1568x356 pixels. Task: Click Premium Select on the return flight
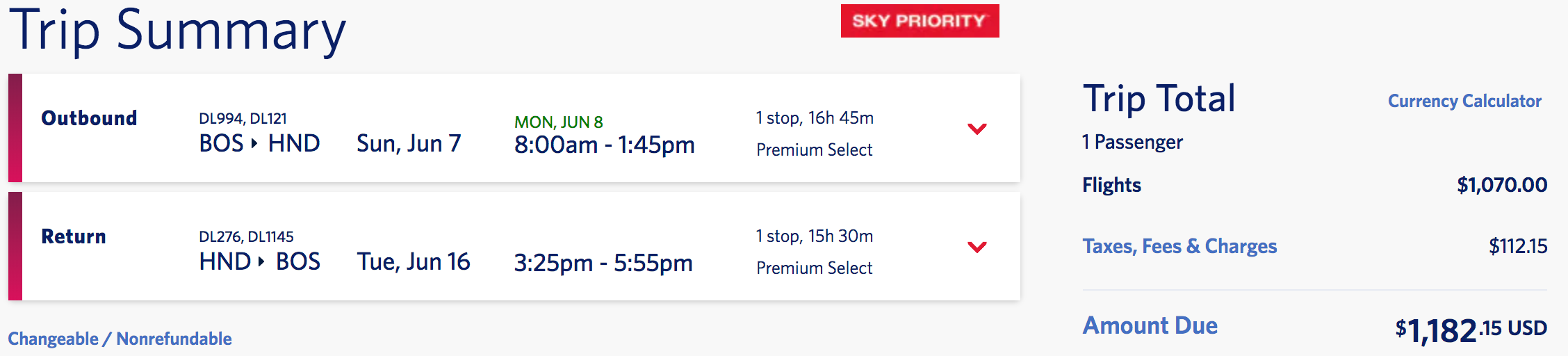coord(814,268)
